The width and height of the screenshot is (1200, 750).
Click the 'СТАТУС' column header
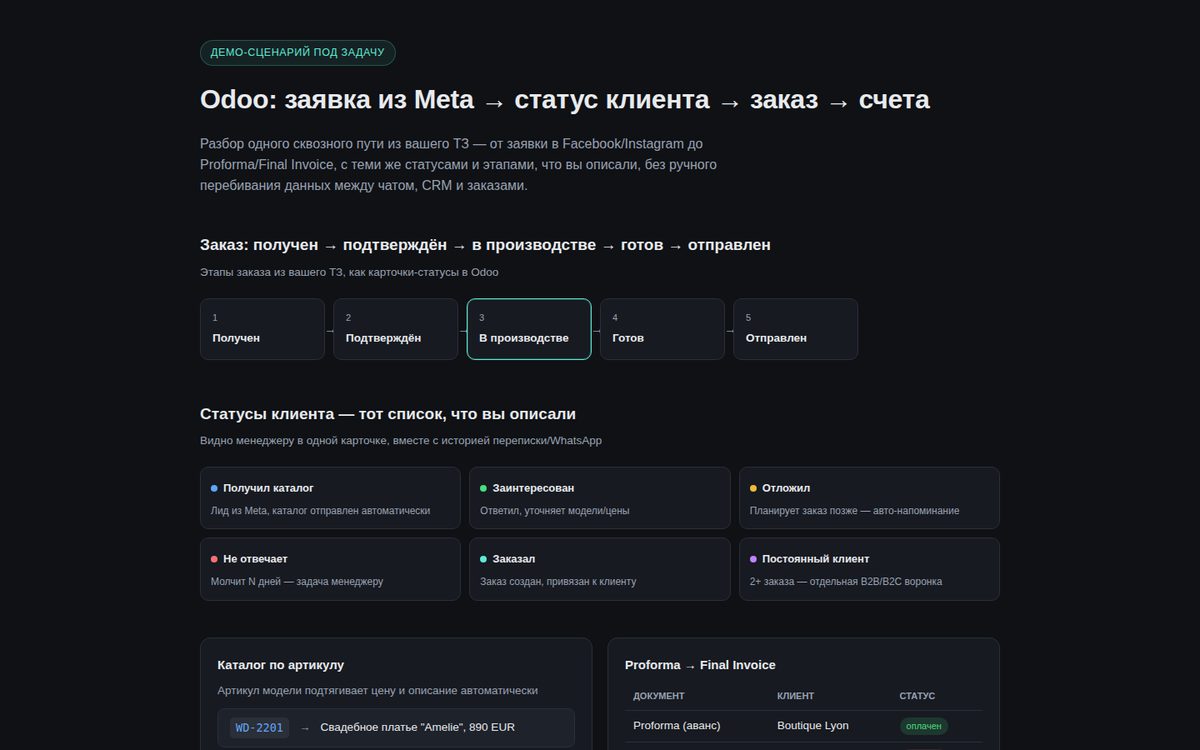click(x=917, y=696)
